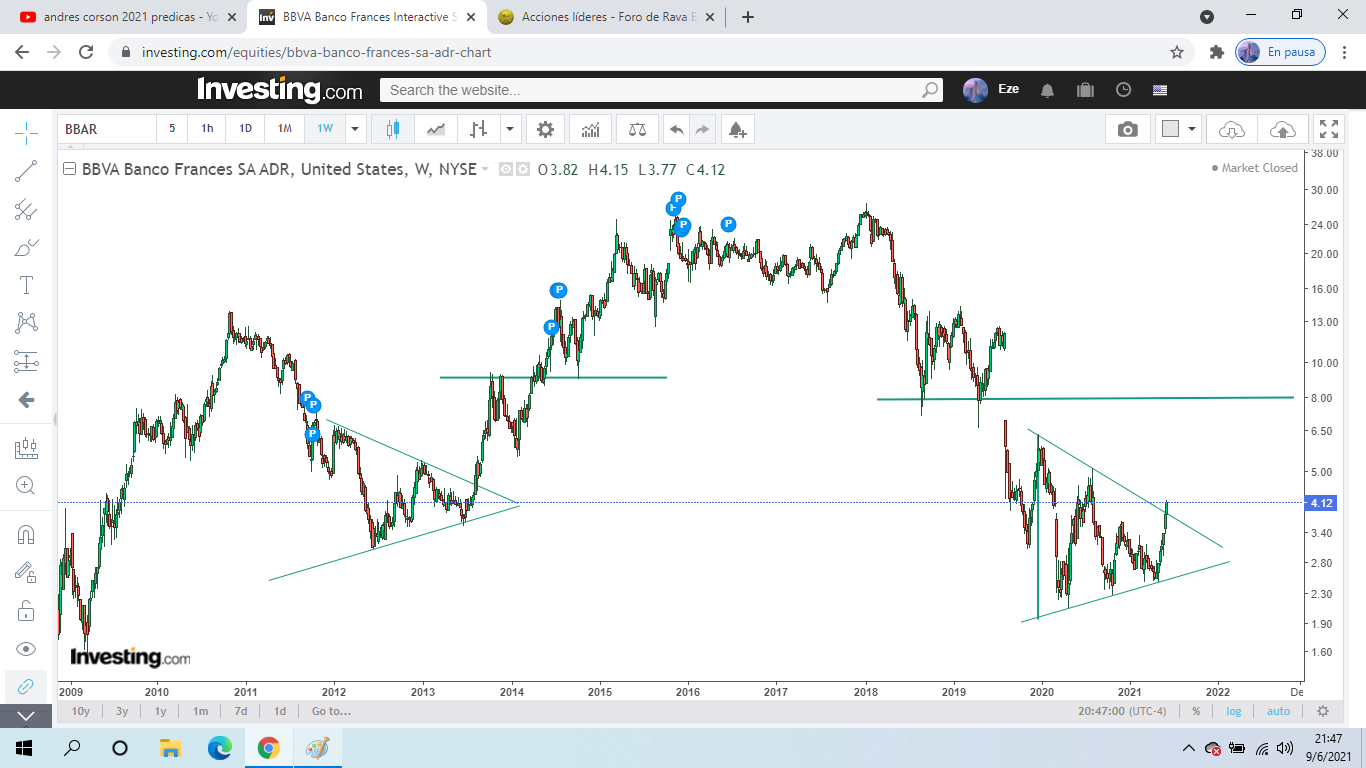Open the US flag edition selector
This screenshot has height=768, width=1366.
coord(1160,90)
